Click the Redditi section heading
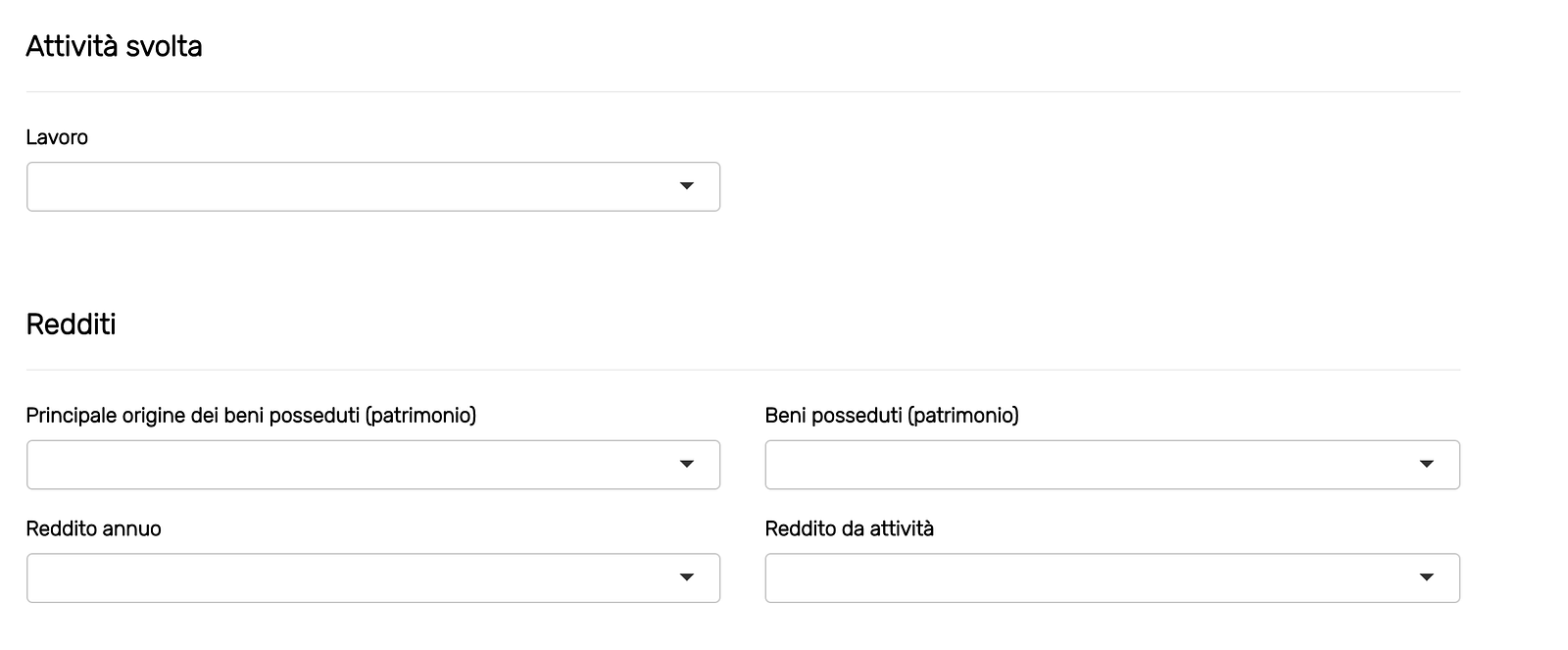1568x650 pixels. tap(71, 325)
